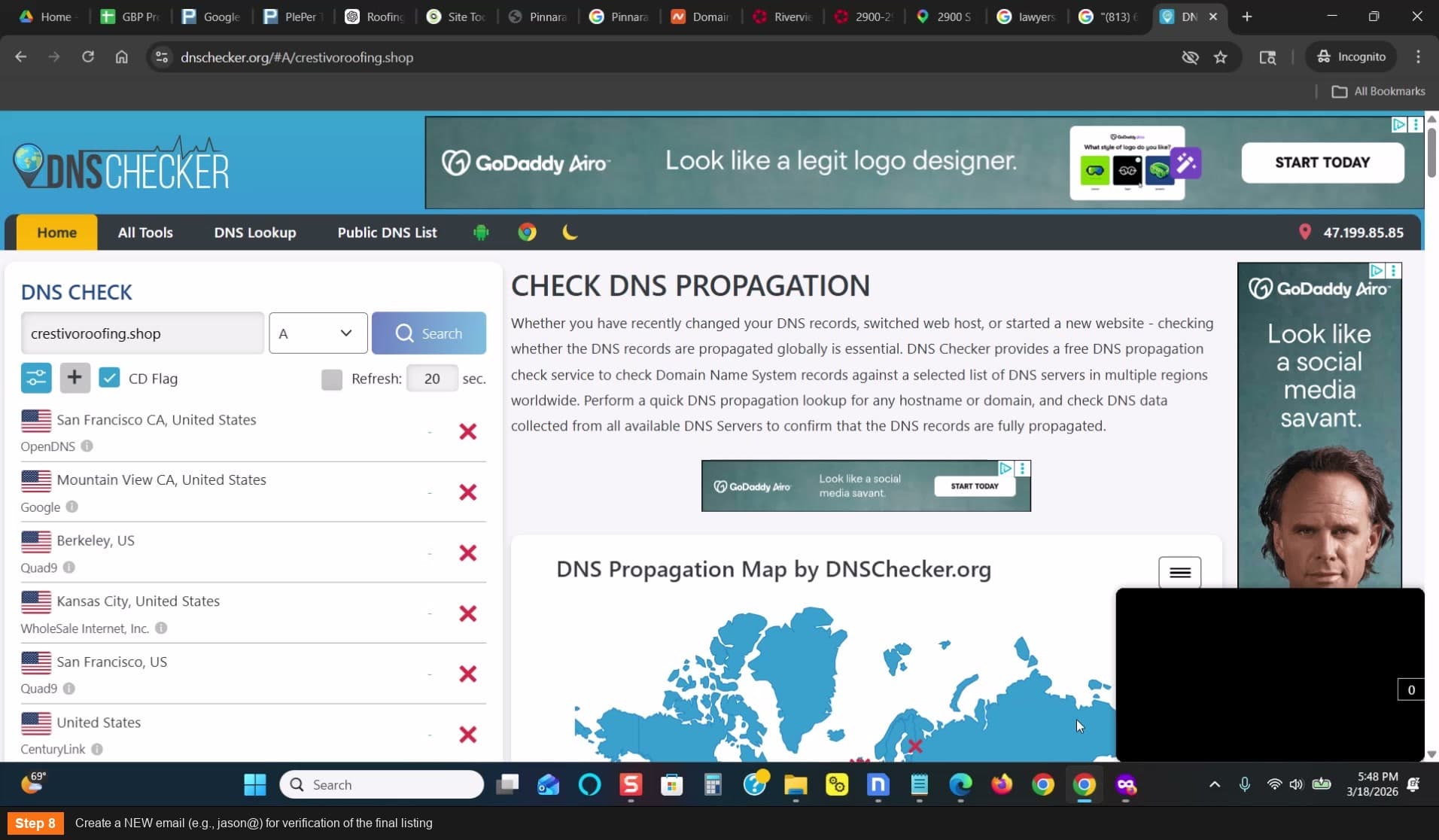Click the plus button to add server
Screen dimensions: 1439x840
point(75,378)
